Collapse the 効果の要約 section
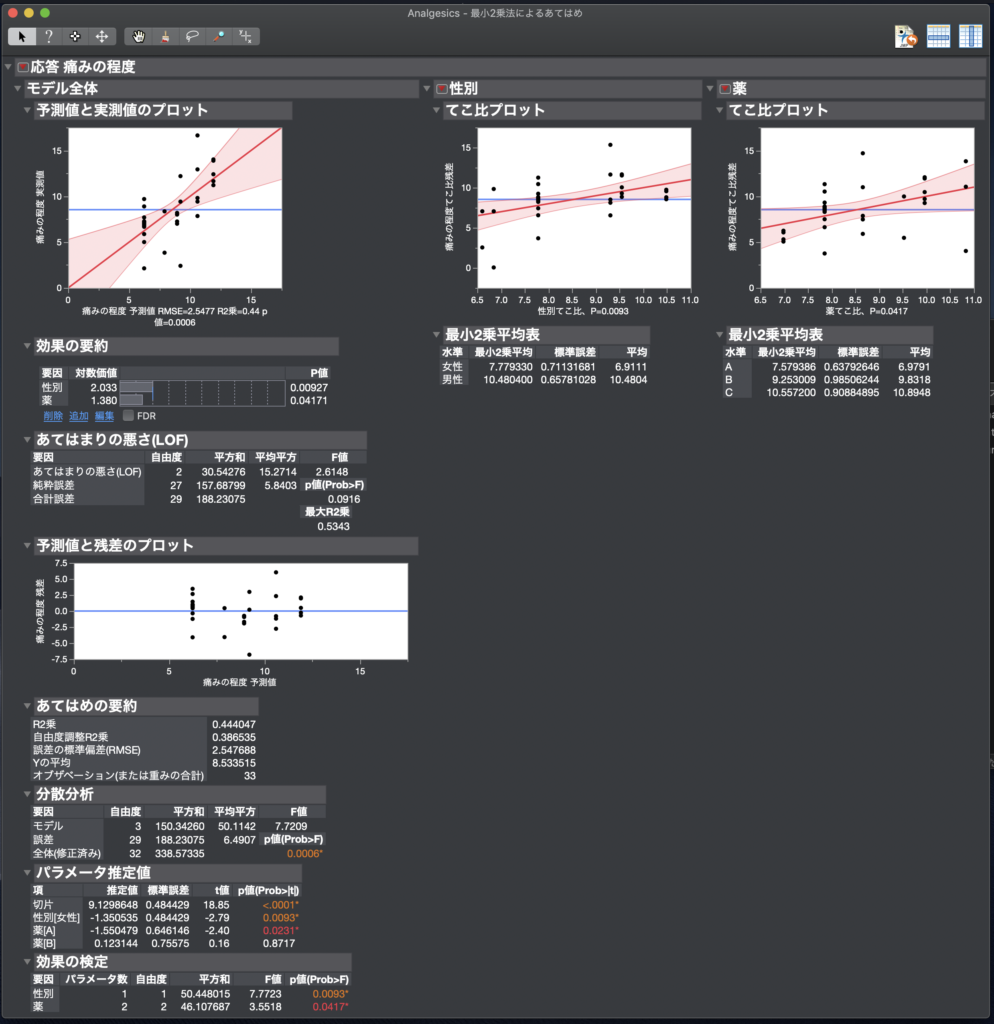 pos(28,346)
